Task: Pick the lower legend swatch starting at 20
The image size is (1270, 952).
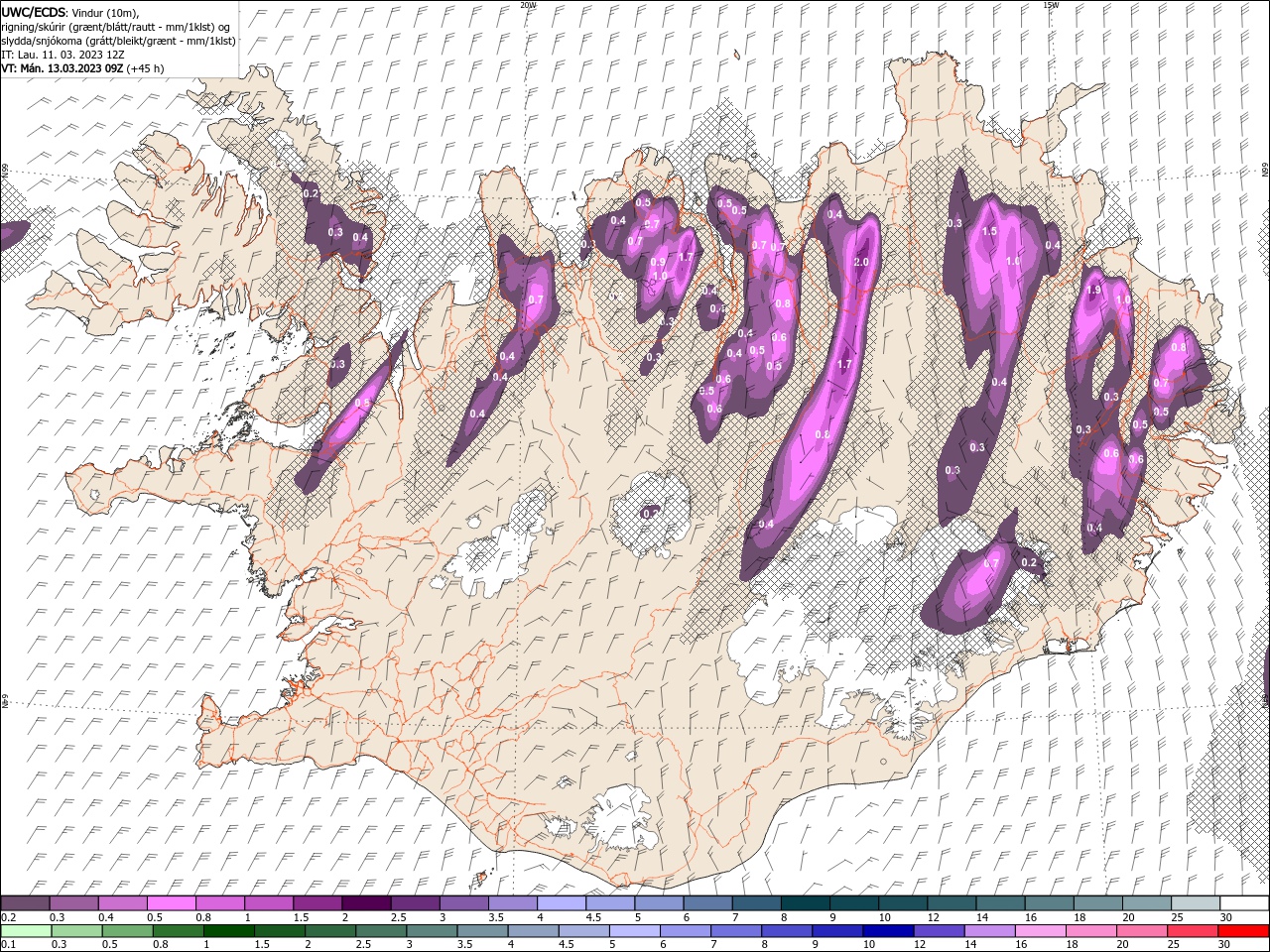Action: coord(1141,930)
